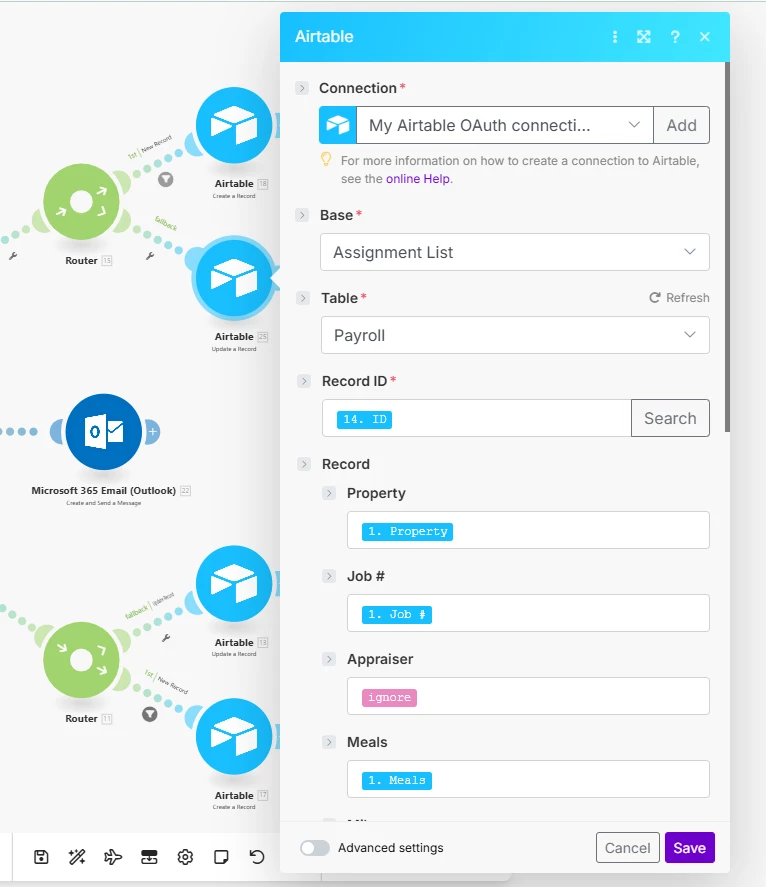The width and height of the screenshot is (766, 887).
Task: Select the '1. Job #' mapped pill
Action: [397, 614]
